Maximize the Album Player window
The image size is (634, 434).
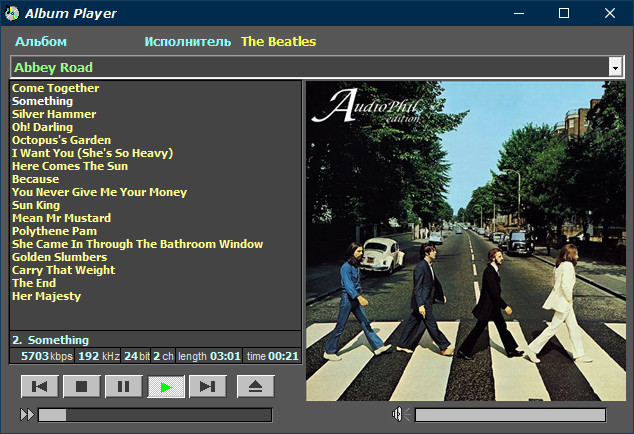(x=564, y=13)
